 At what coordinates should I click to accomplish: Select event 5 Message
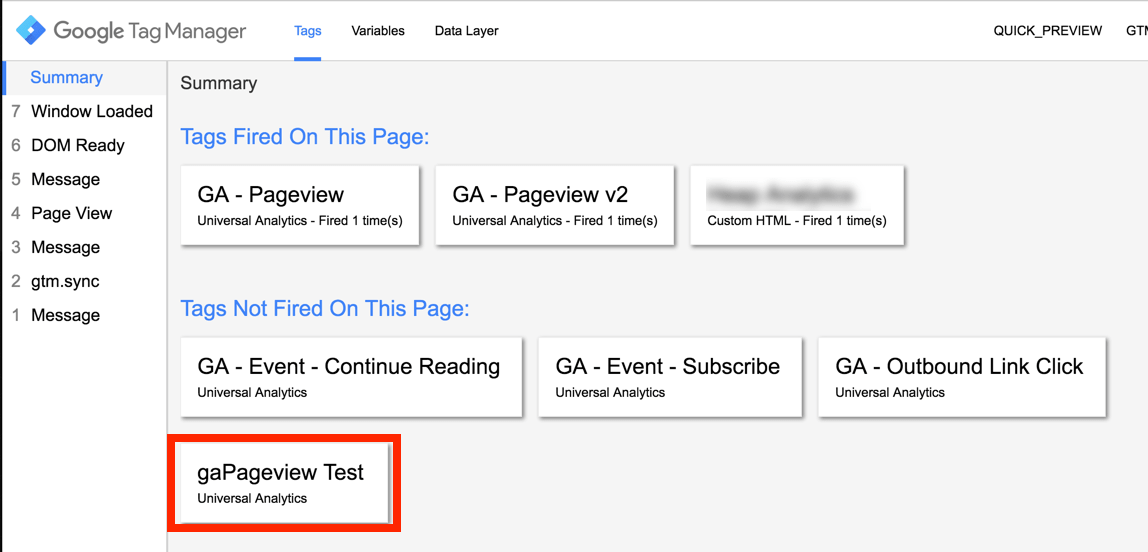tap(84, 179)
